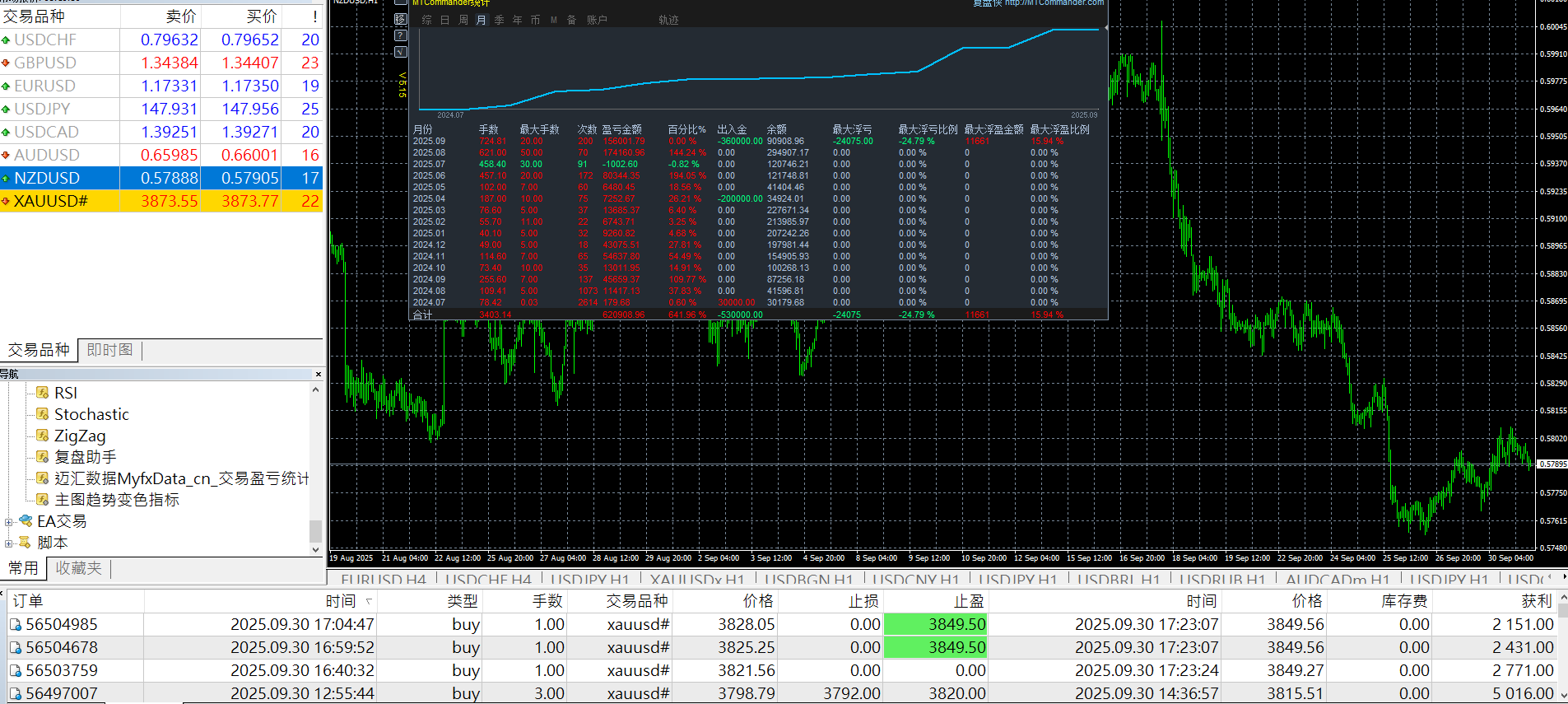Viewport: 1568px width, 704px height.
Task: Click the RSI indicator icon in navigator
Action: click(43, 393)
